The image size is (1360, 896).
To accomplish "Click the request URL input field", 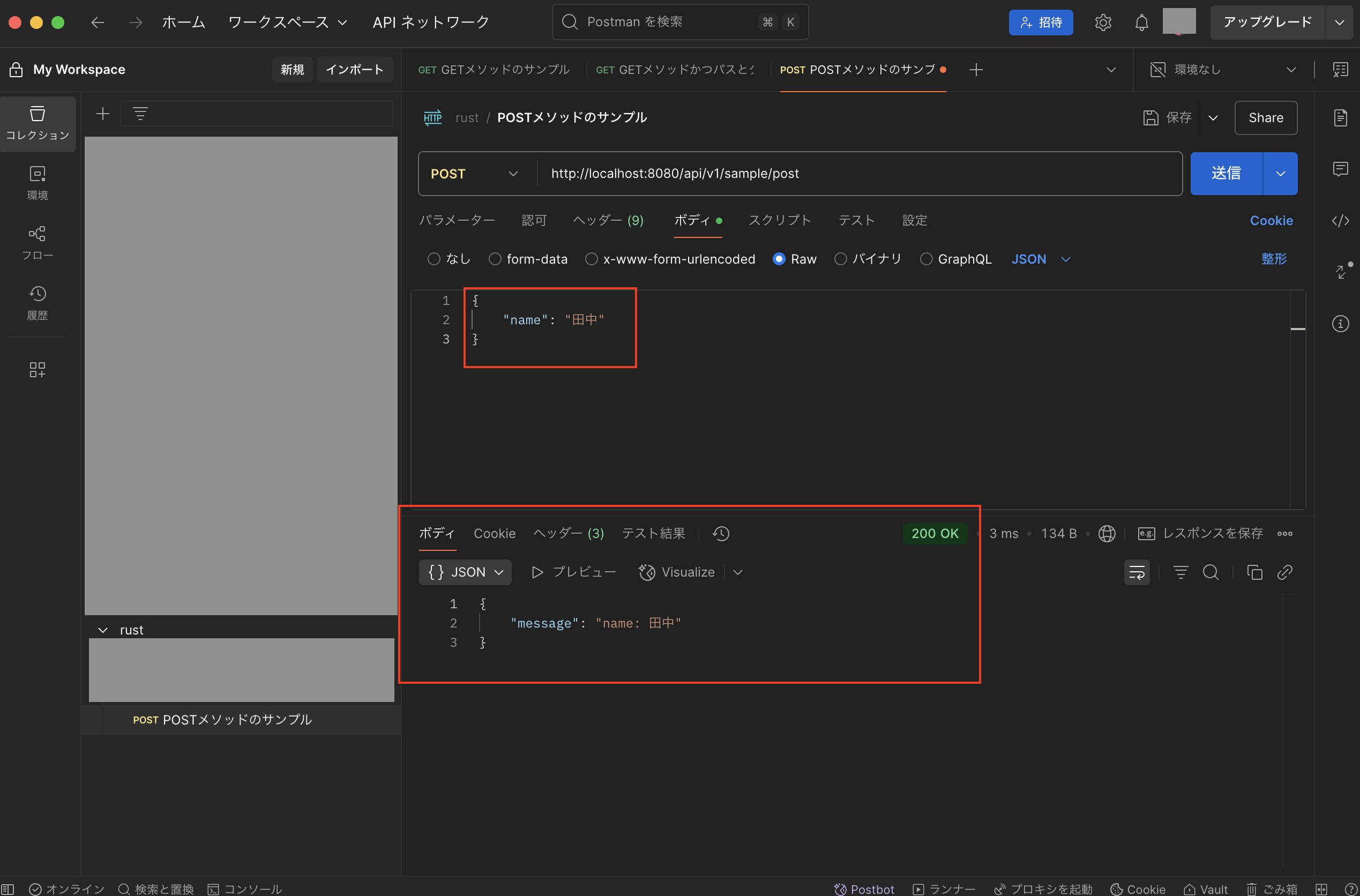I will click(857, 174).
